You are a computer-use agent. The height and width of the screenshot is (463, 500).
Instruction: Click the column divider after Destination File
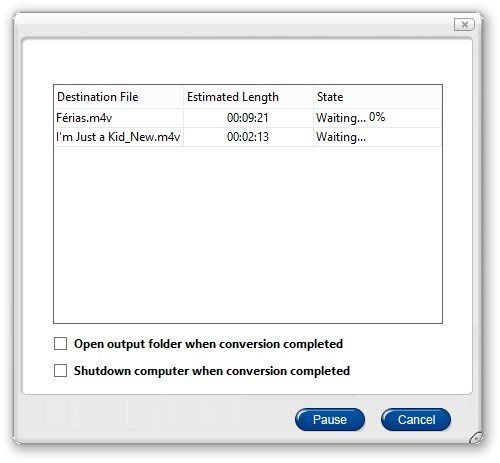tap(183, 97)
